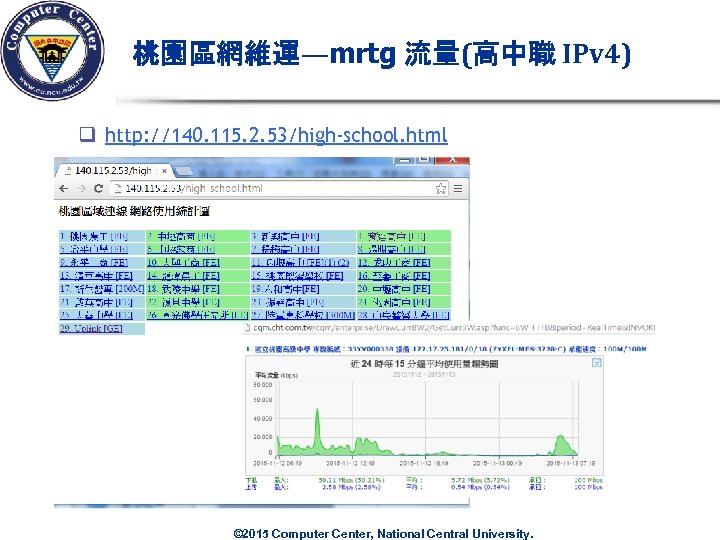The width and height of the screenshot is (720, 540).
Task: Click entry 17 labeled [200M]
Action: [x=102, y=289]
